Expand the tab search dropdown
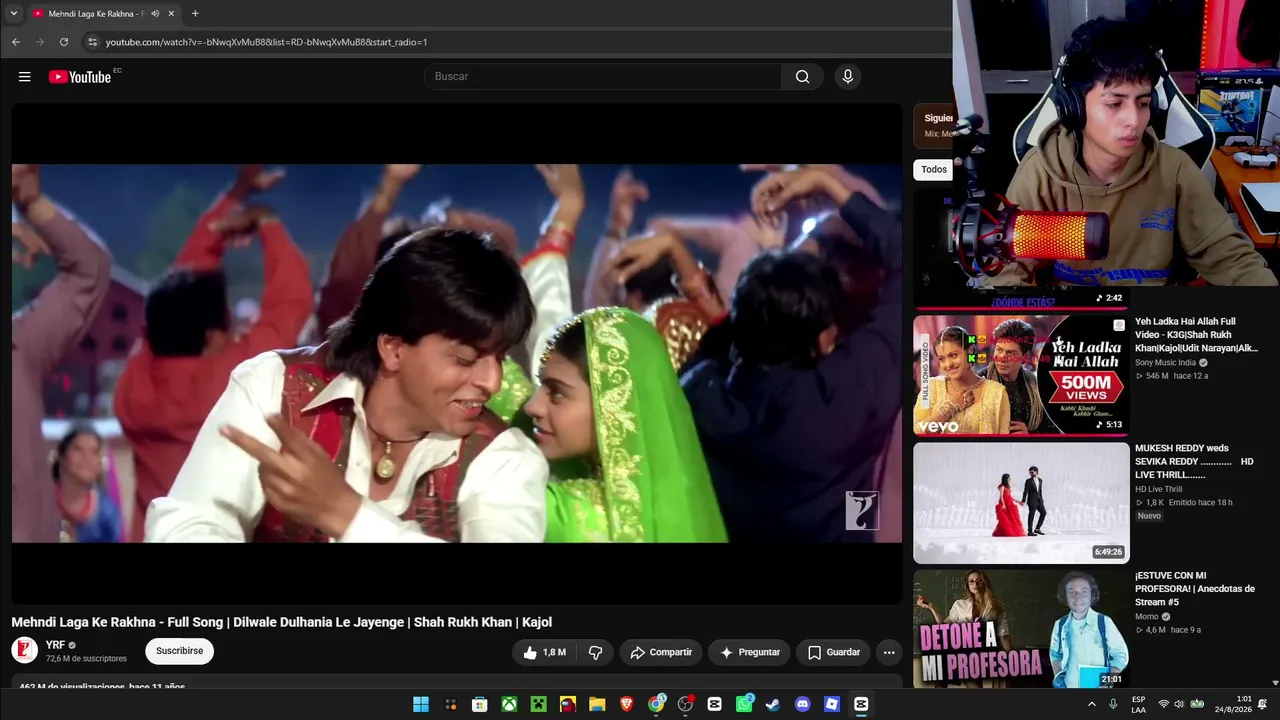 [14, 14]
